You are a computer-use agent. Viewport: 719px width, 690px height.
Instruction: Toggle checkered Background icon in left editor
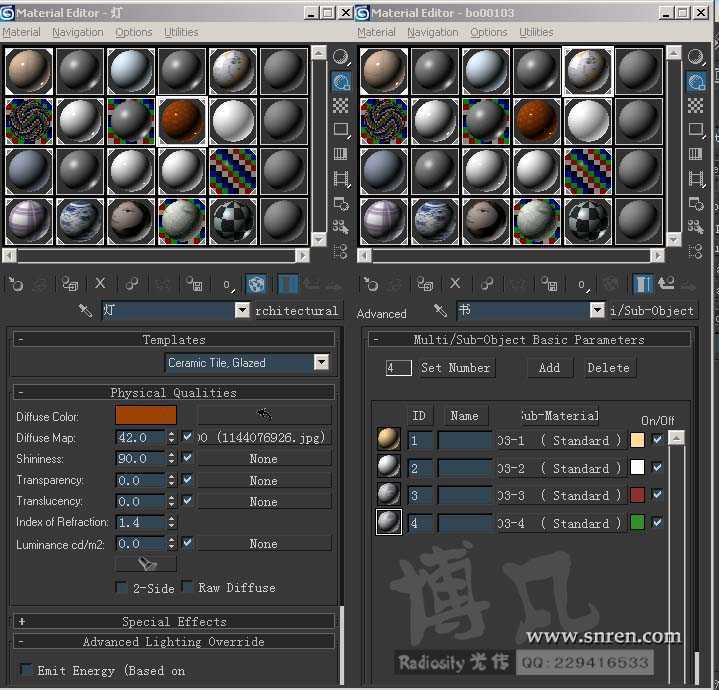click(x=341, y=105)
